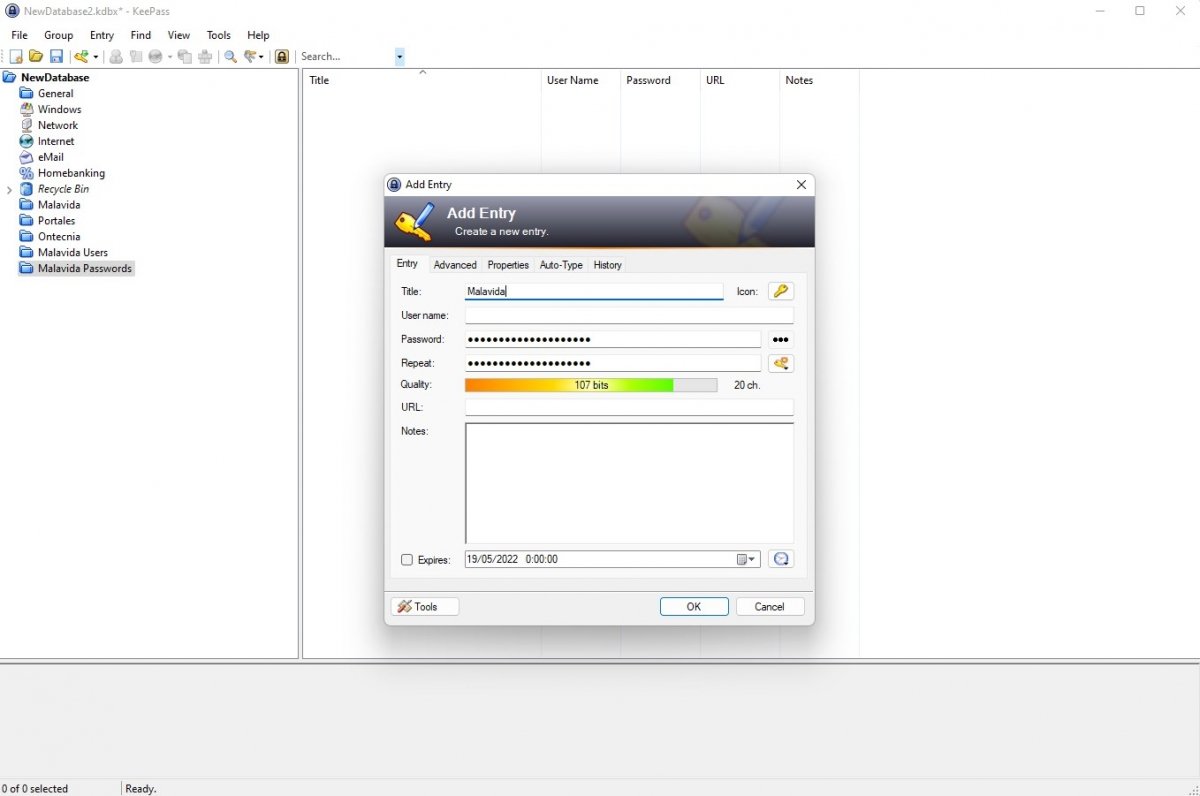Select the Malavida group in the tree
This screenshot has width=1200, height=796.
(59, 205)
